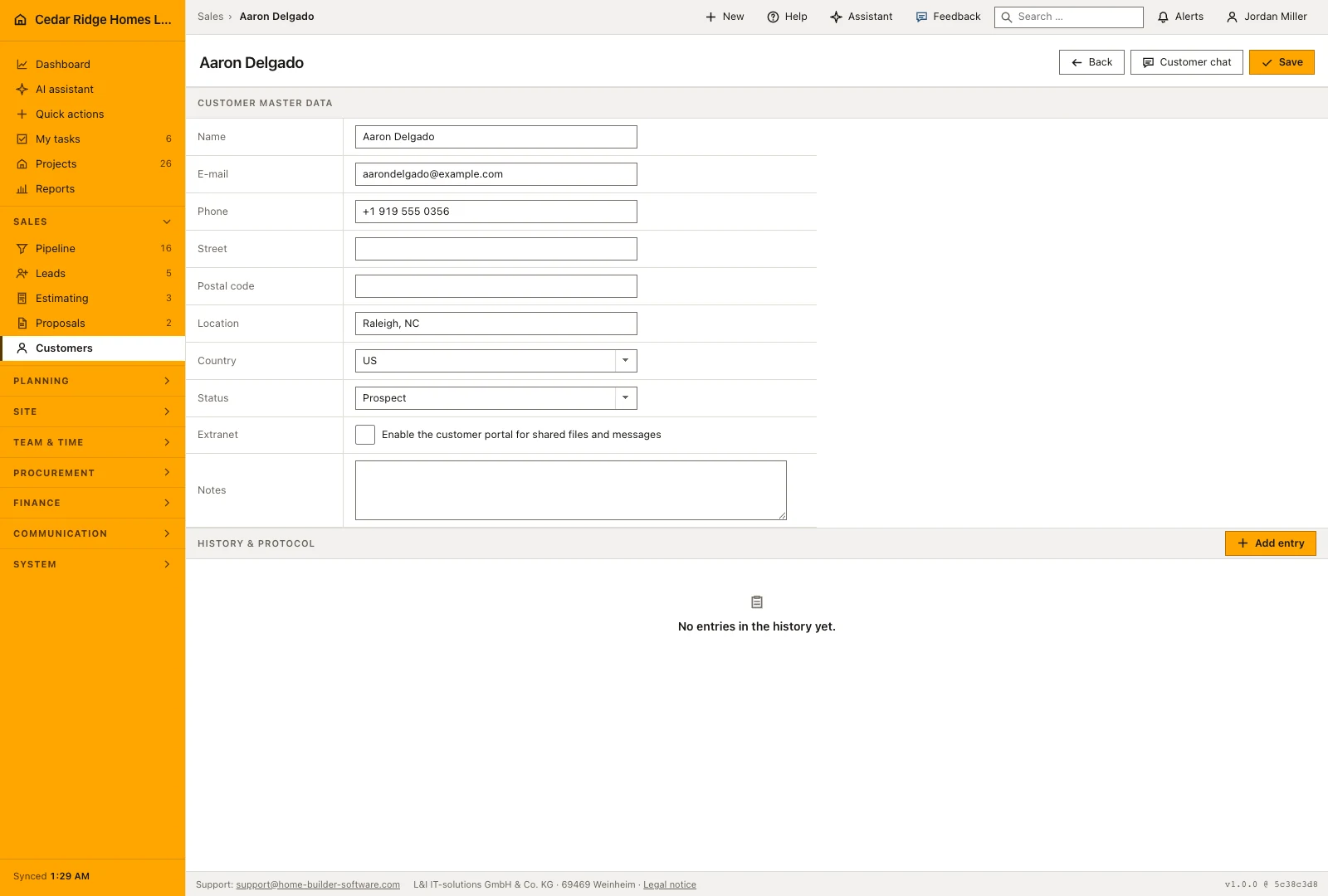Click the Alerts bell icon
This screenshot has height=896, width=1328.
1163,17
